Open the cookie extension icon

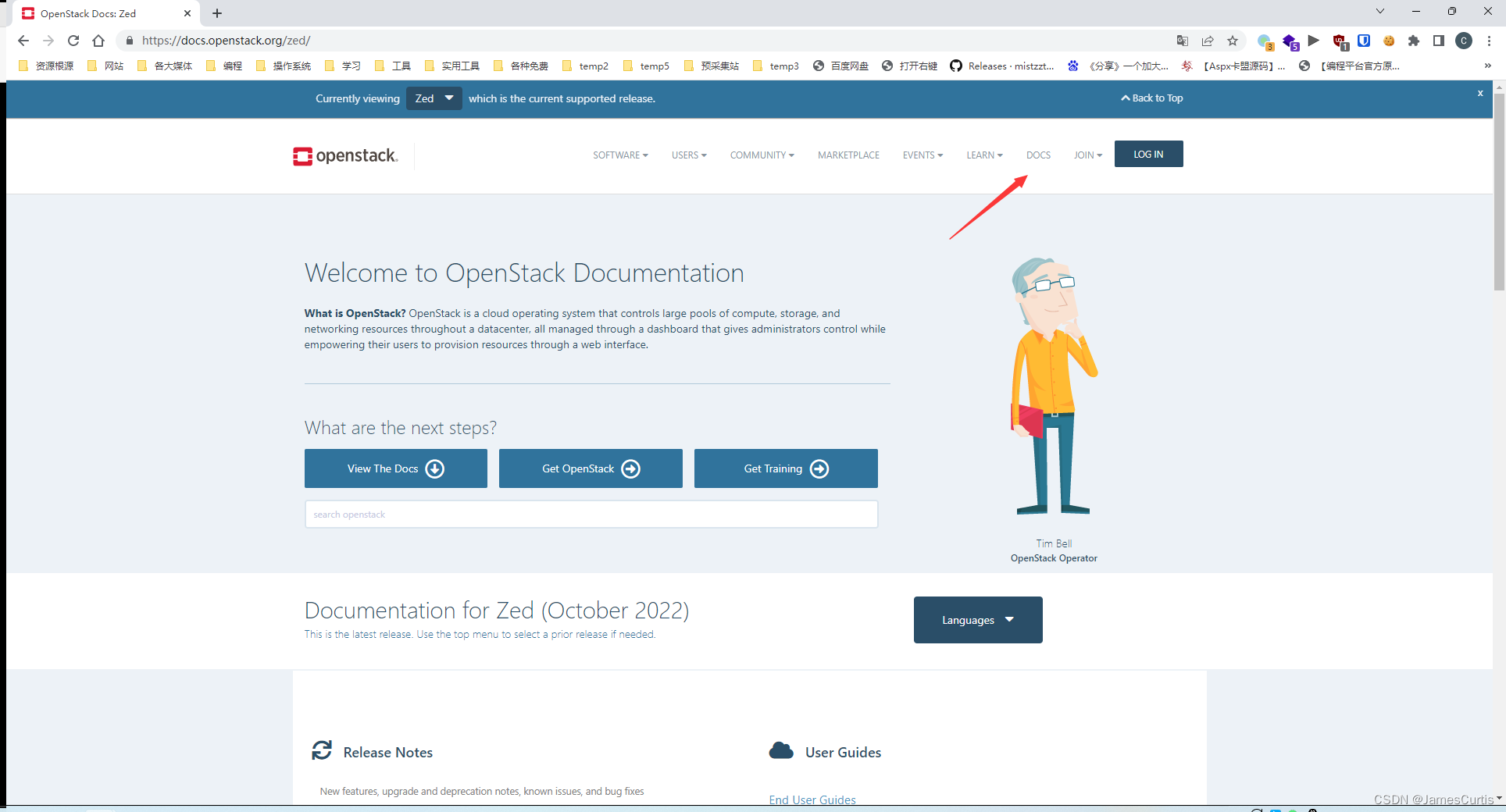pyautogui.click(x=1389, y=41)
